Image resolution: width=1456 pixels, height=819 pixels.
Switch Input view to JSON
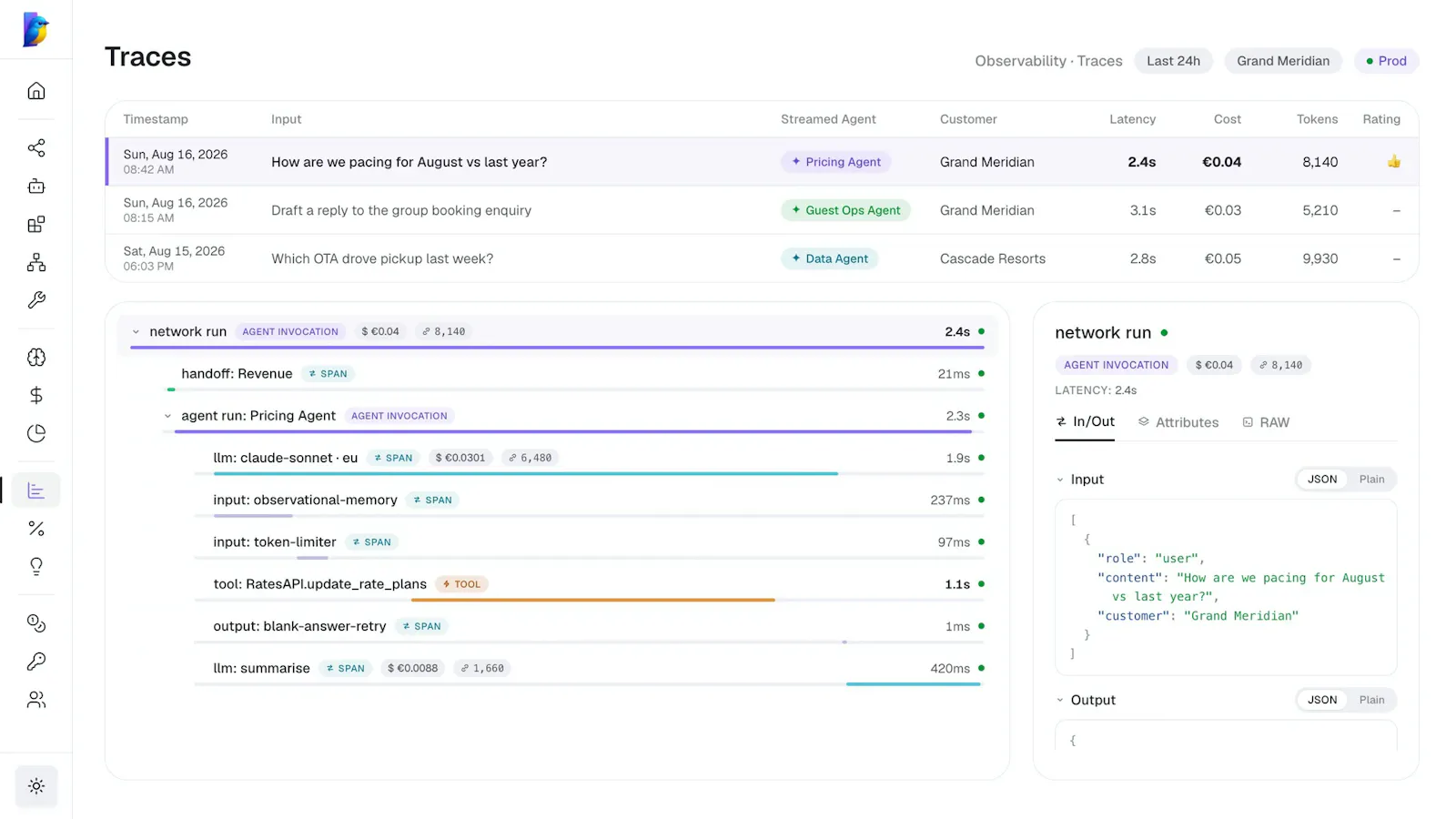pos(1322,480)
